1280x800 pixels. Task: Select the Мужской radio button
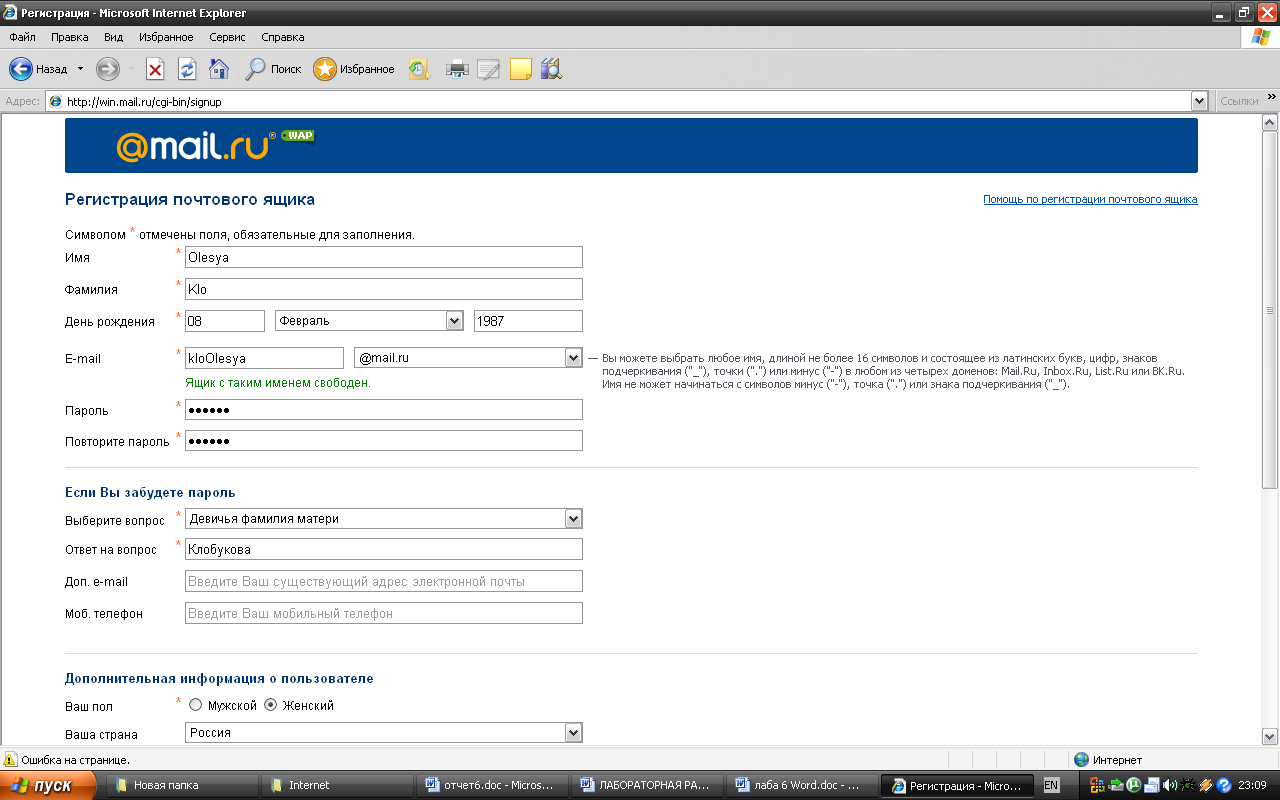(x=196, y=705)
